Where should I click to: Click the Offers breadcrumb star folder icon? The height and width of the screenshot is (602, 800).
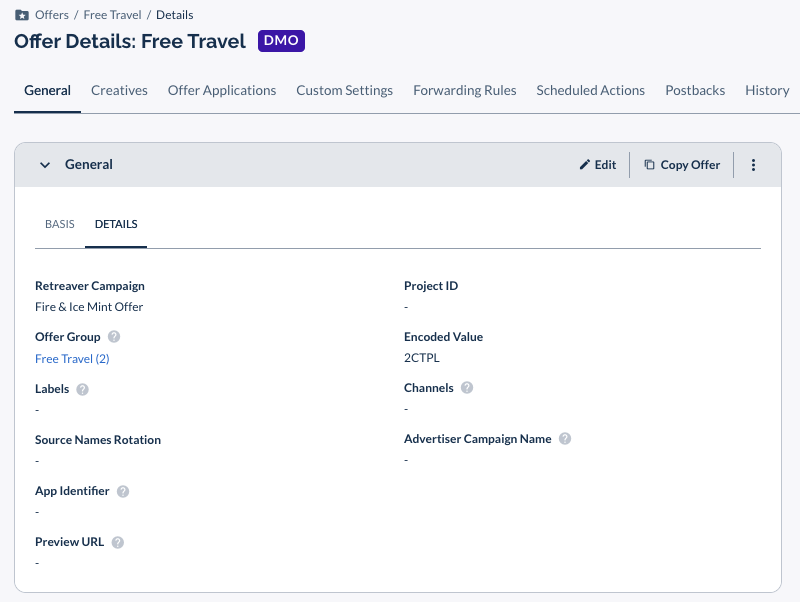[22, 15]
